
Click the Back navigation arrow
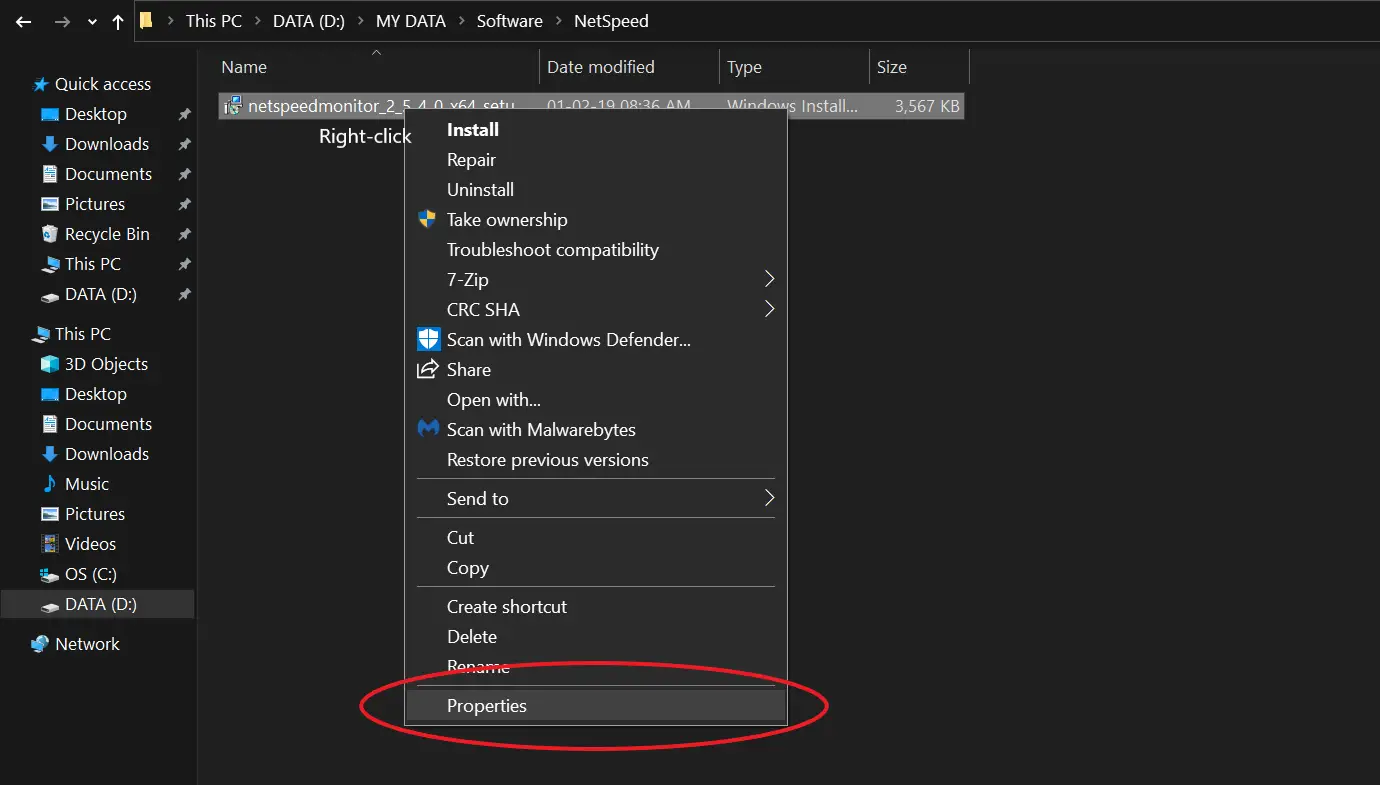[24, 21]
